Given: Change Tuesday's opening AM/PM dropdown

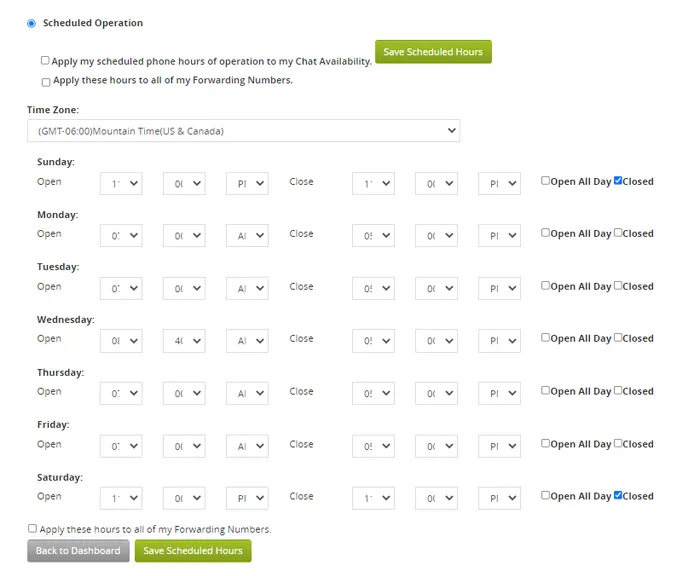Looking at the screenshot, I should (x=247, y=288).
